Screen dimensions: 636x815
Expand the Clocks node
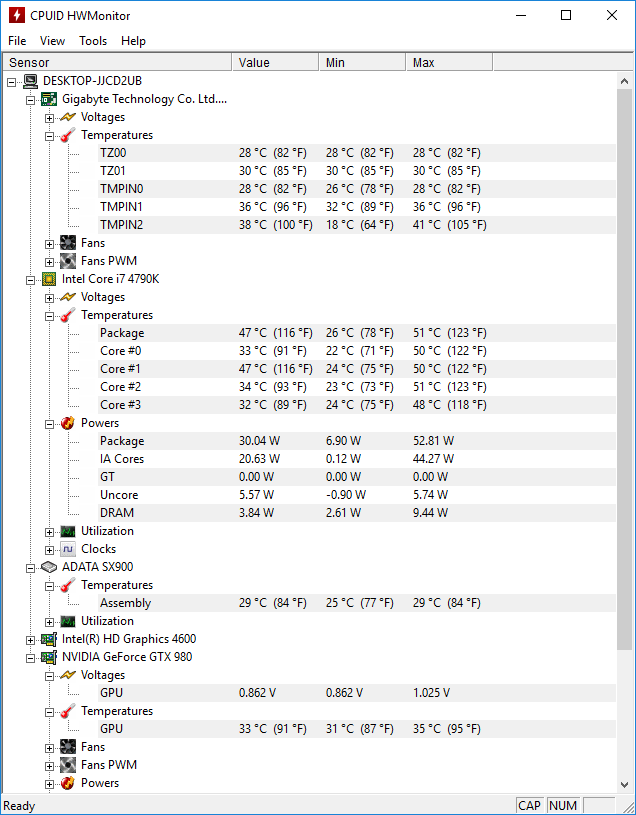tap(49, 549)
